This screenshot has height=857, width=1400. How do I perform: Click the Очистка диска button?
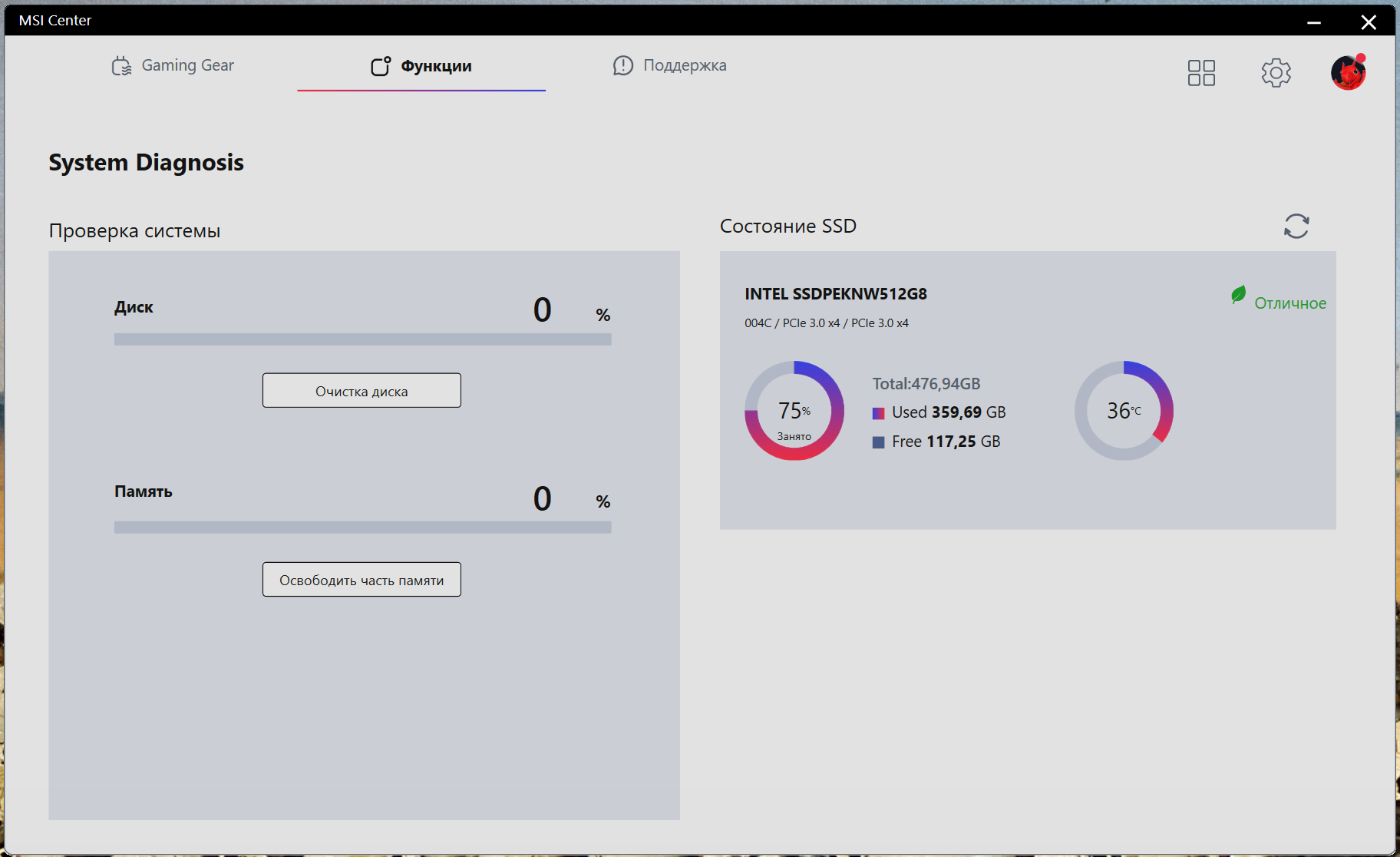[362, 391]
